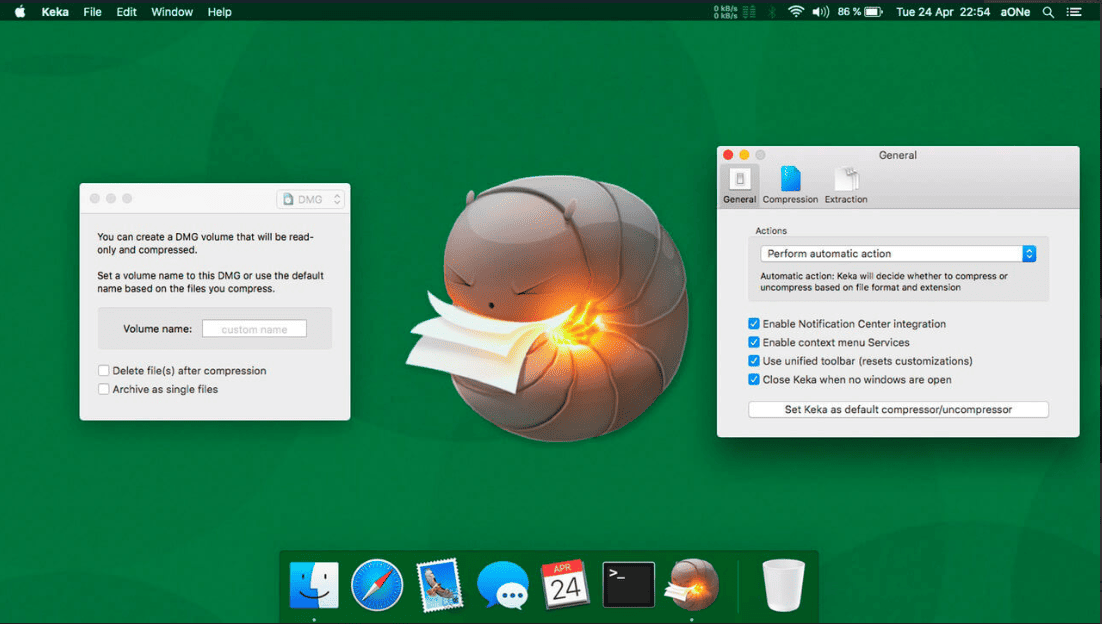Open the Window menu
1102x624 pixels.
pyautogui.click(x=171, y=12)
